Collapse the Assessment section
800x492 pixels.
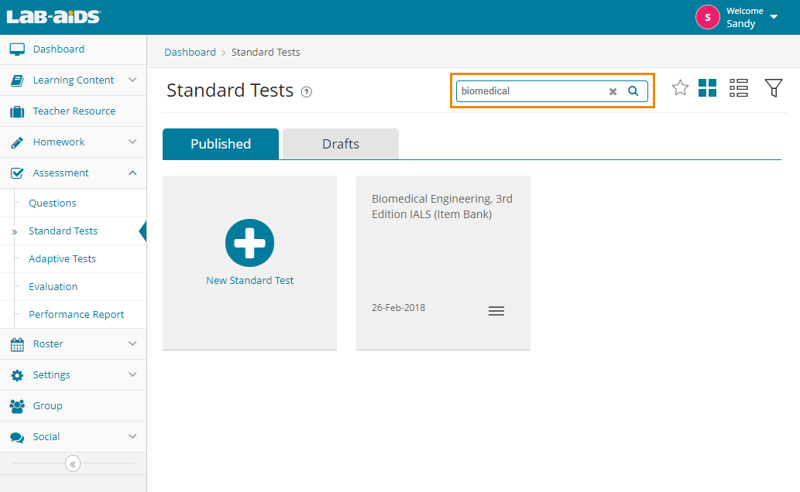pyautogui.click(x=132, y=173)
